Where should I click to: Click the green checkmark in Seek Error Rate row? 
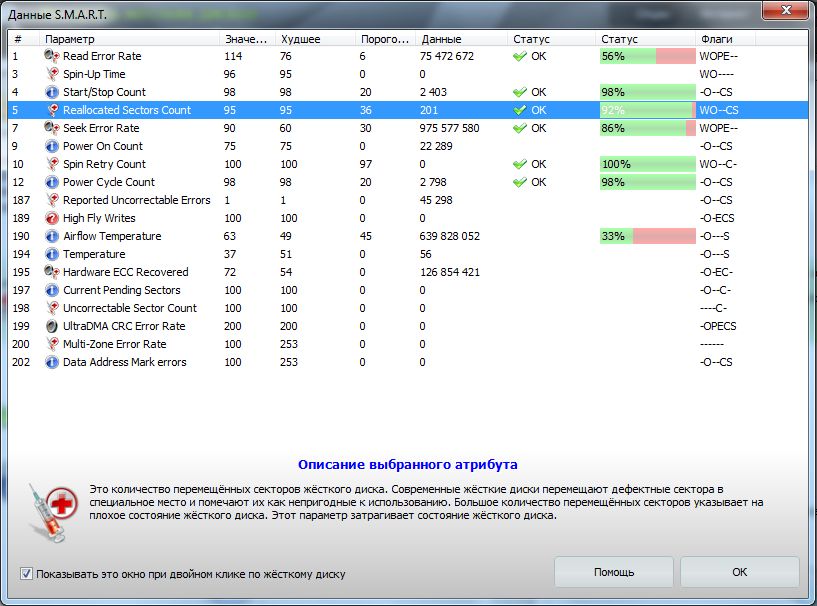tap(520, 128)
